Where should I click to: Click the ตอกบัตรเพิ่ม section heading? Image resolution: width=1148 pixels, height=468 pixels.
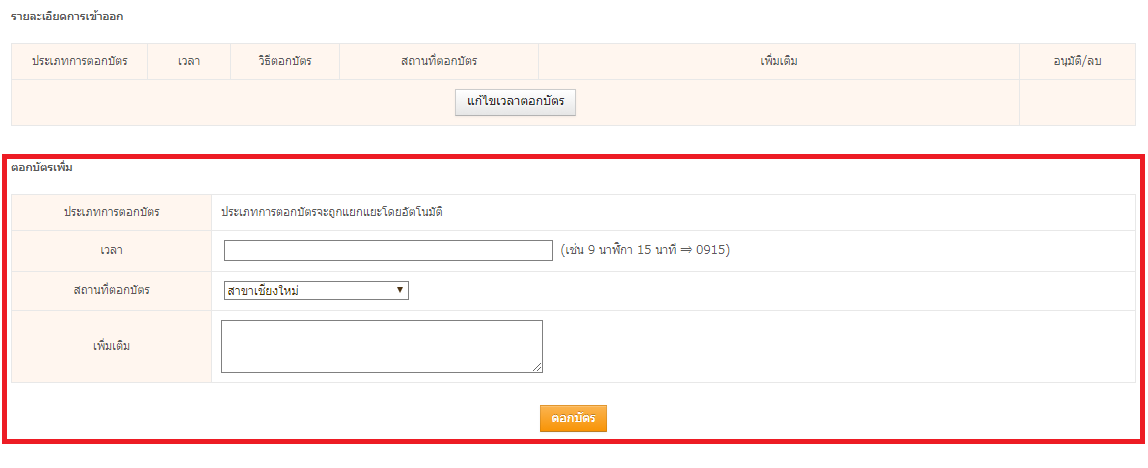point(42,167)
